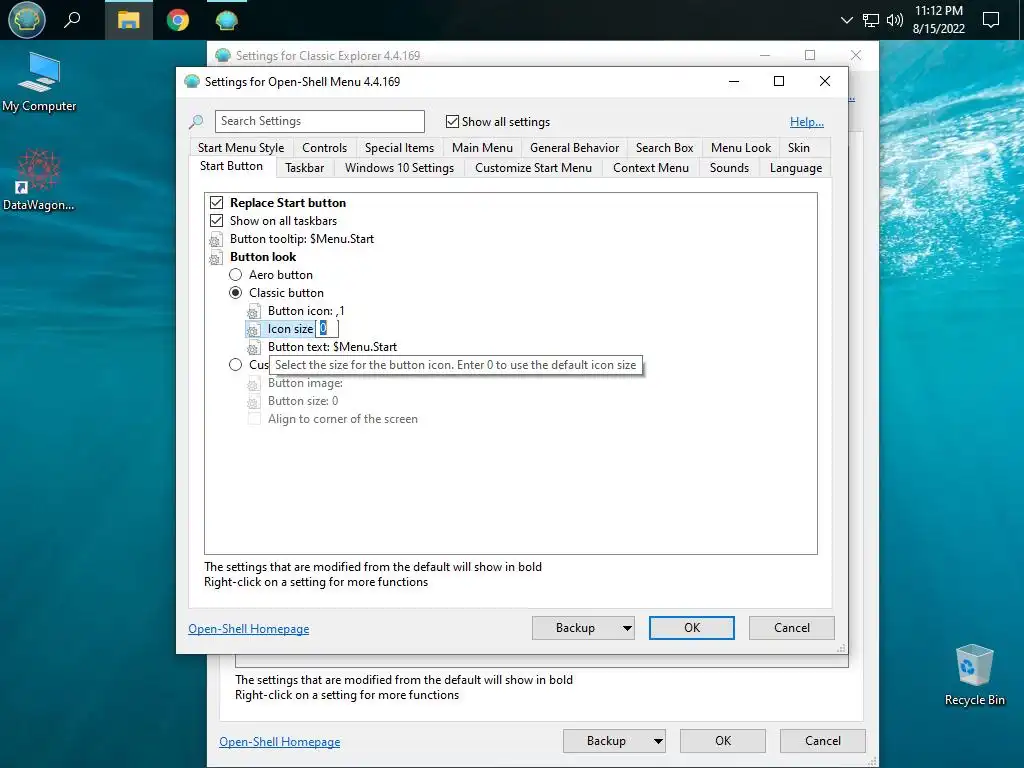Expand Backup dropdown arrow in Classic Explorer window
Viewport: 1024px width, 768px height.
click(658, 741)
